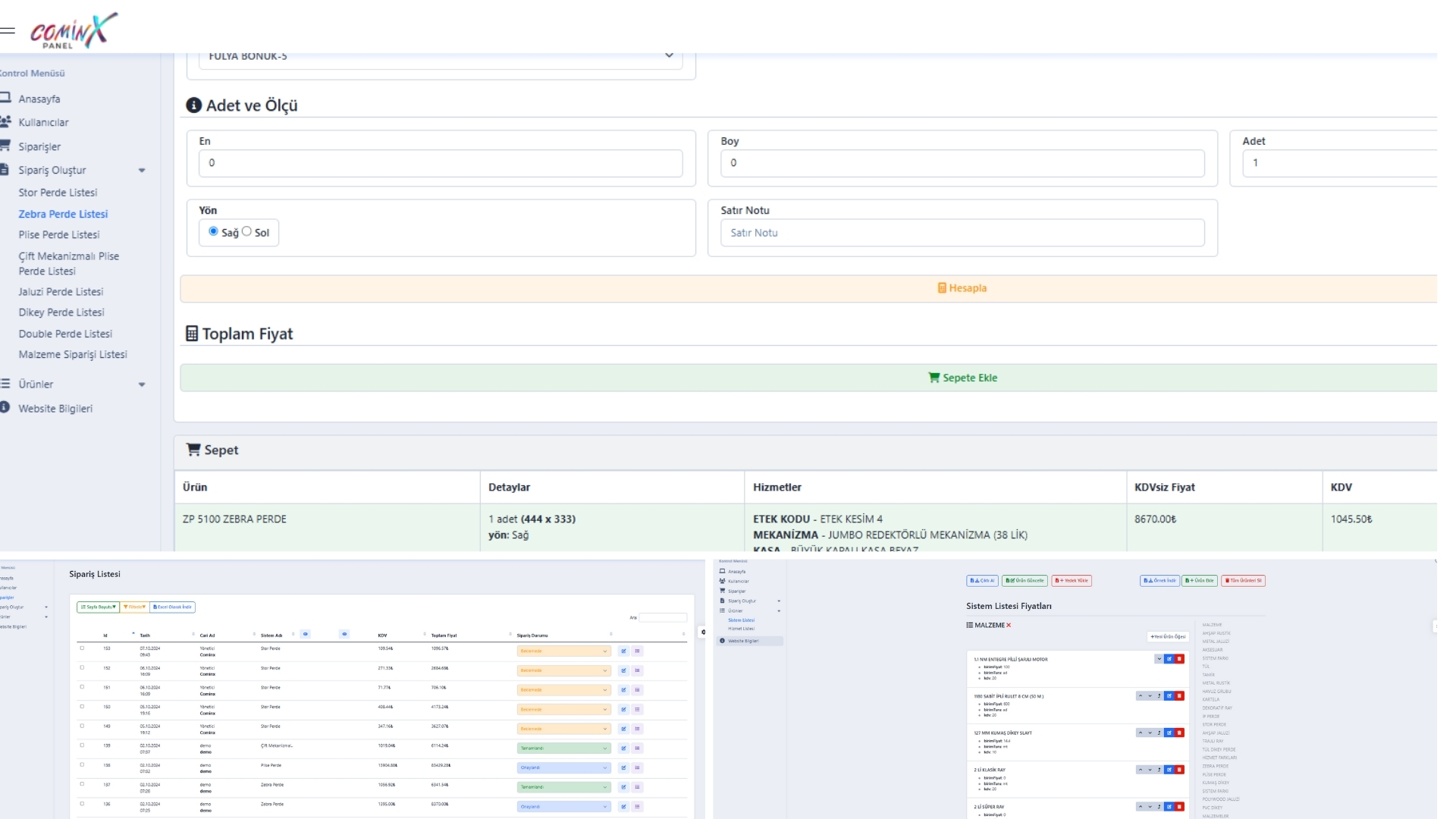
Task: Tick the checkbox for order 153
Action: 82,648
